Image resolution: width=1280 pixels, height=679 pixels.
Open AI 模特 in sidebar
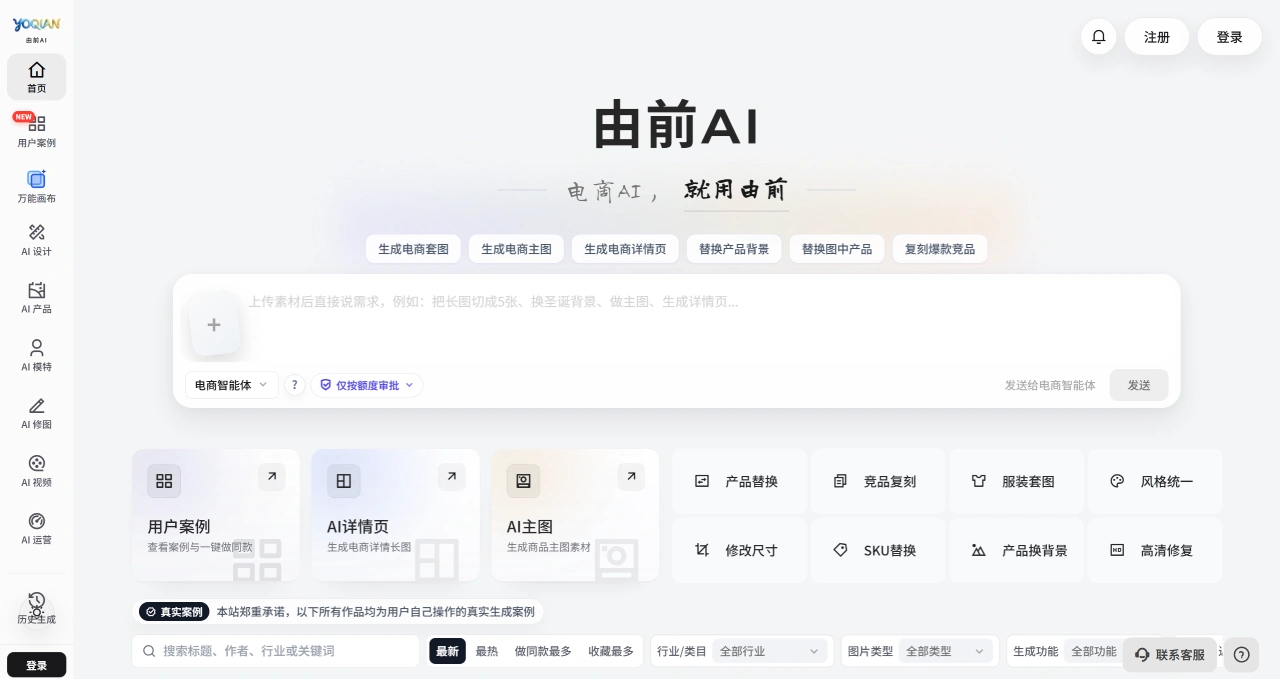(x=36, y=356)
